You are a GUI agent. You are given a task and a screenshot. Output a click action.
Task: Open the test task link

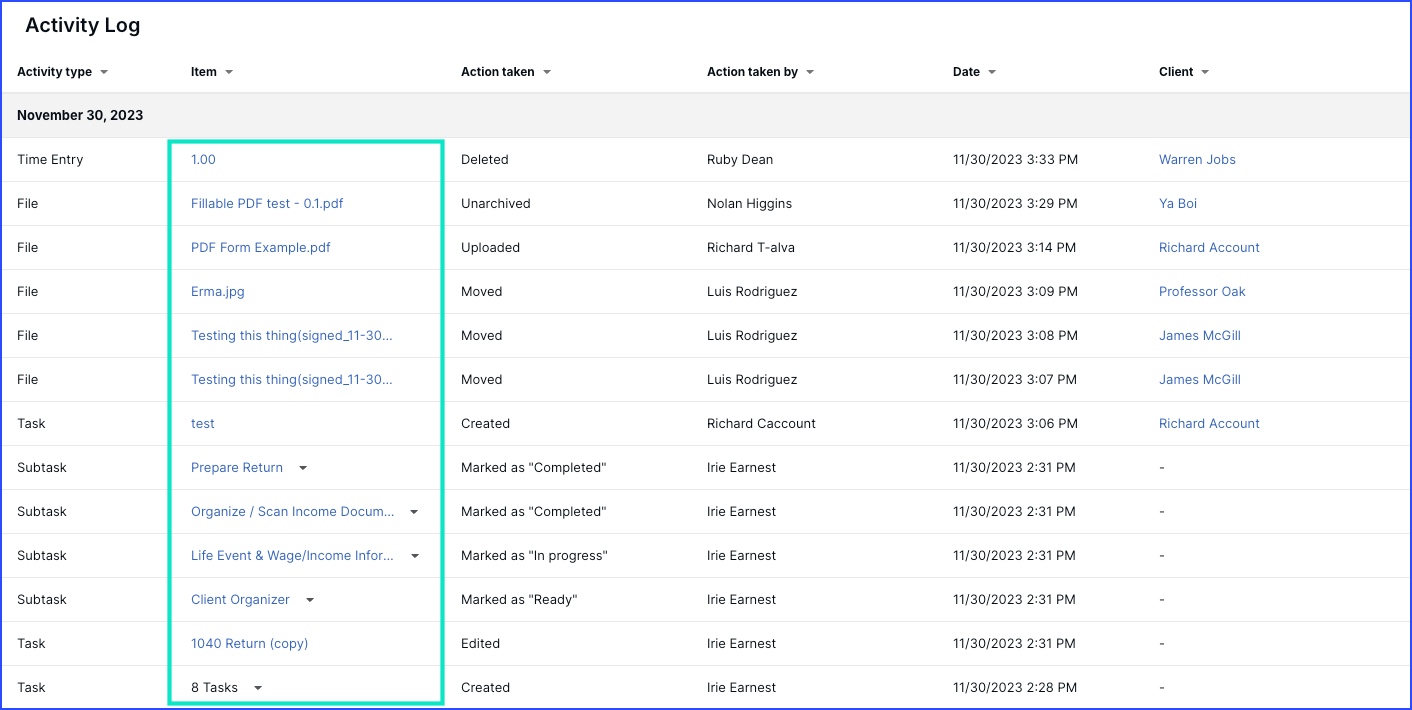(203, 424)
